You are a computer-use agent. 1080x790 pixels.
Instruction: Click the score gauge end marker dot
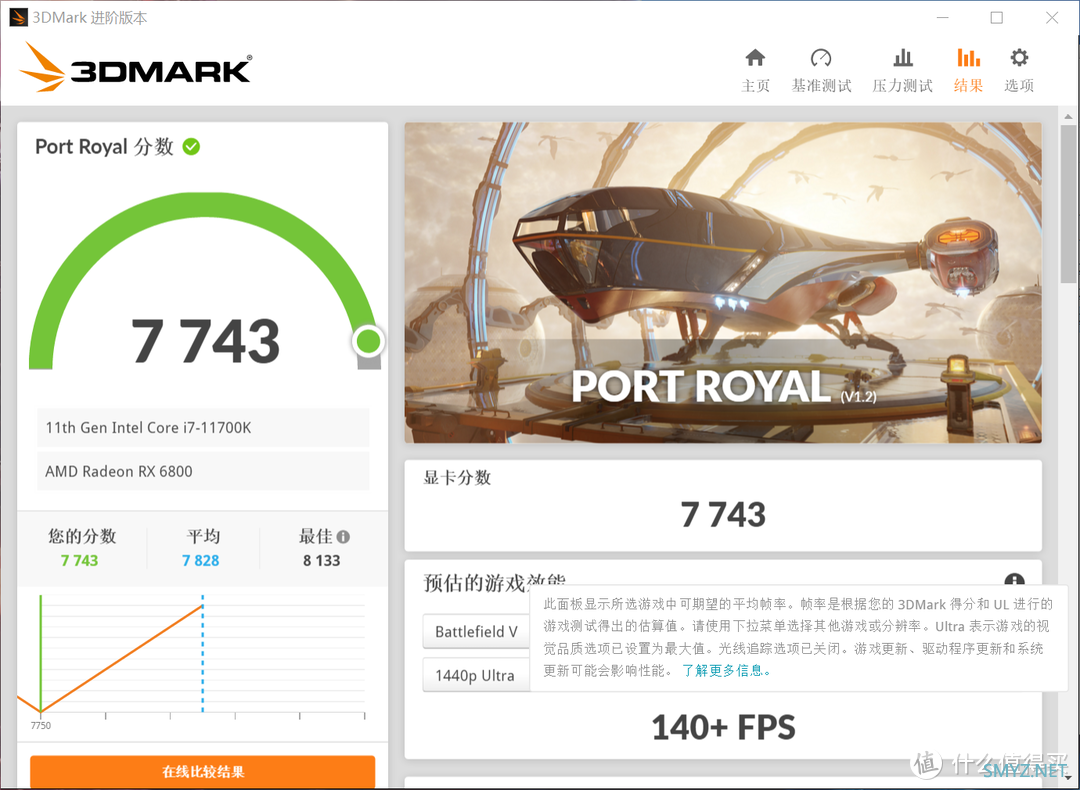tap(368, 341)
